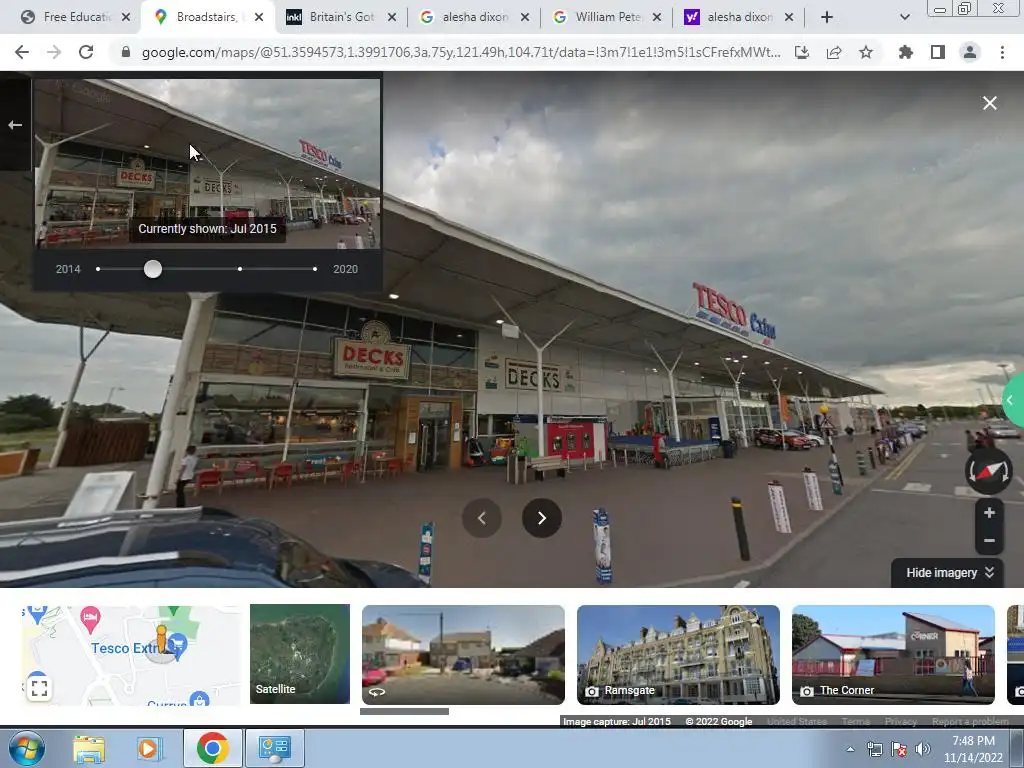Open Terms link in footer
Viewport: 1024px width, 768px height.
(856, 722)
